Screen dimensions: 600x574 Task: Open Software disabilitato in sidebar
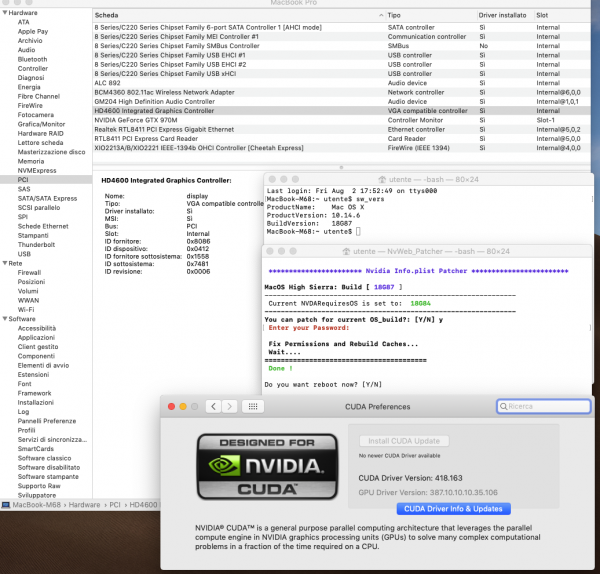[49, 467]
